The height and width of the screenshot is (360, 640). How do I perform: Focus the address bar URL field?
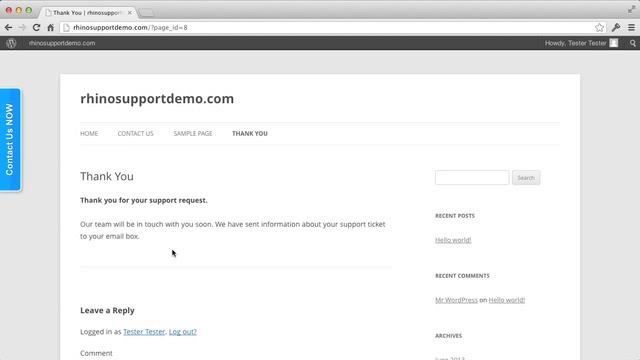[327, 27]
